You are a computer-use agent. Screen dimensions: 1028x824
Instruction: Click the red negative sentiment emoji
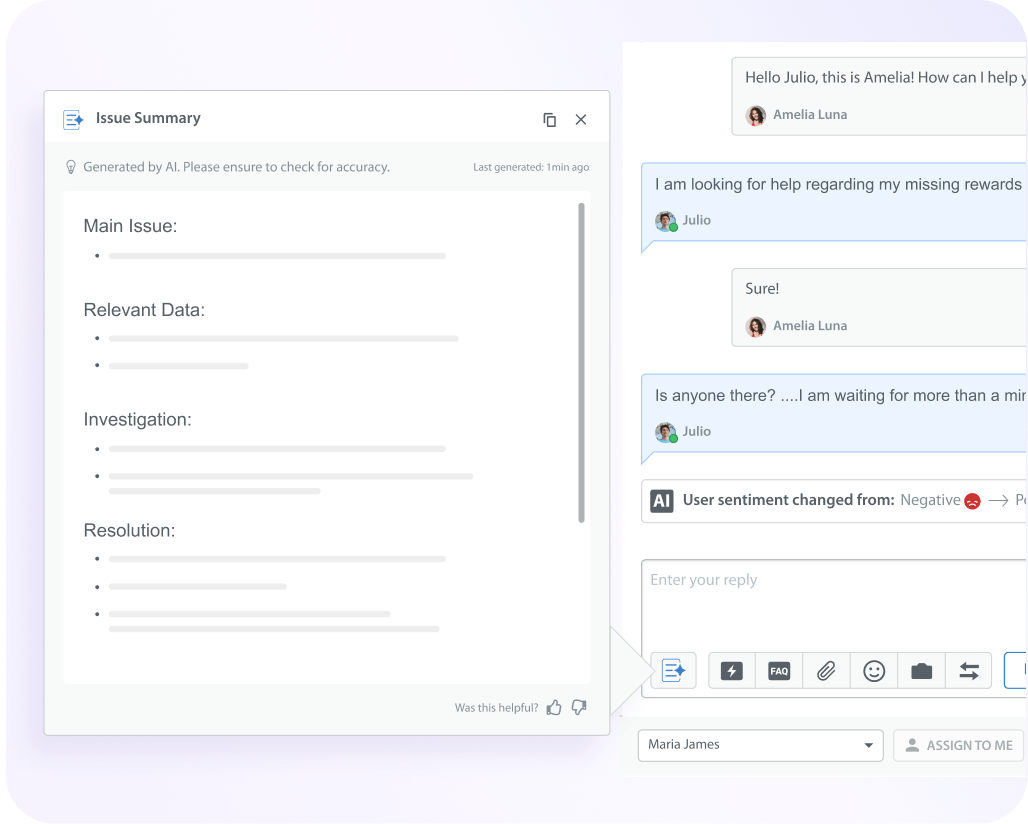[971, 501]
